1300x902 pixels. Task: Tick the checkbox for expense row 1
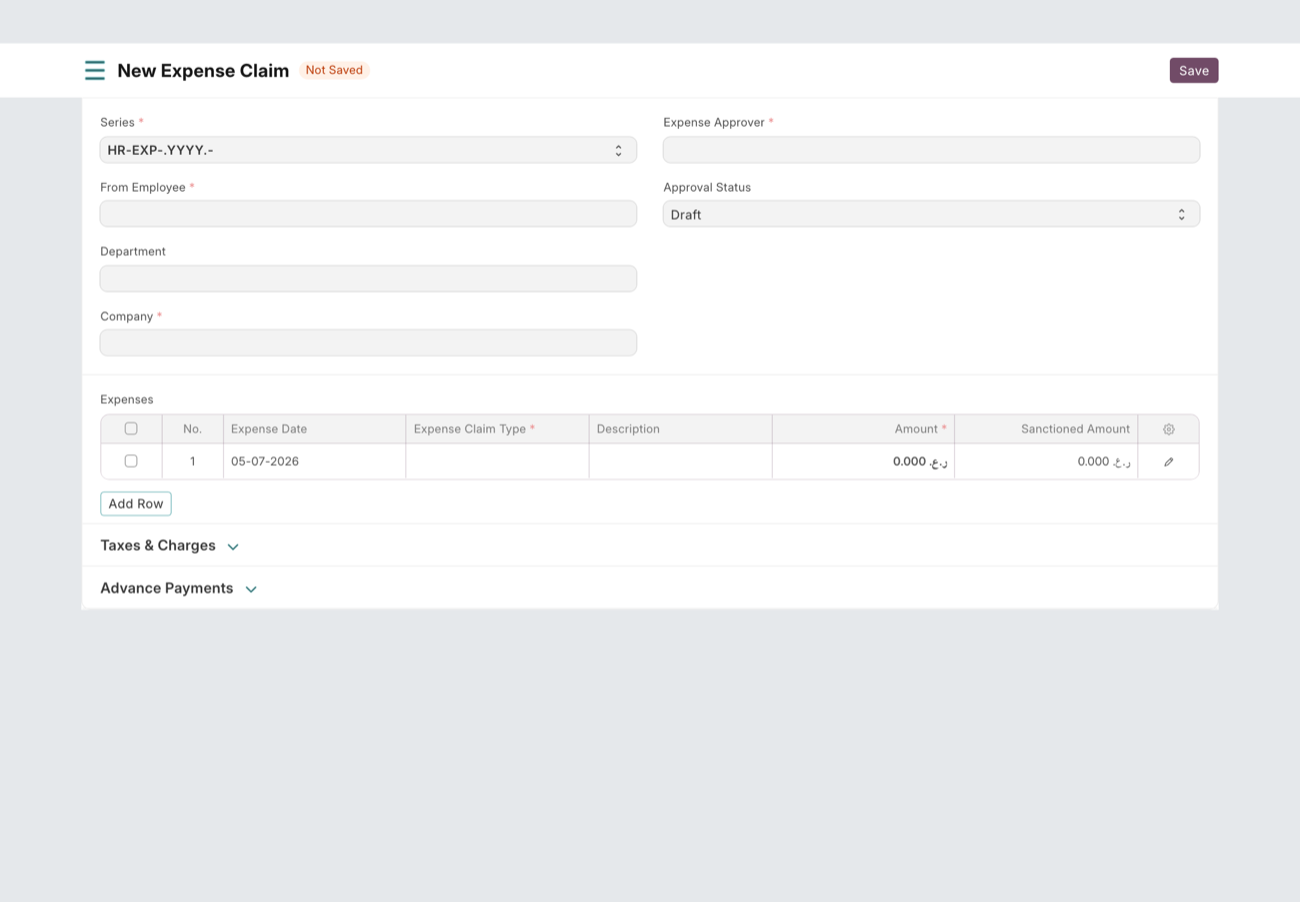pos(131,461)
